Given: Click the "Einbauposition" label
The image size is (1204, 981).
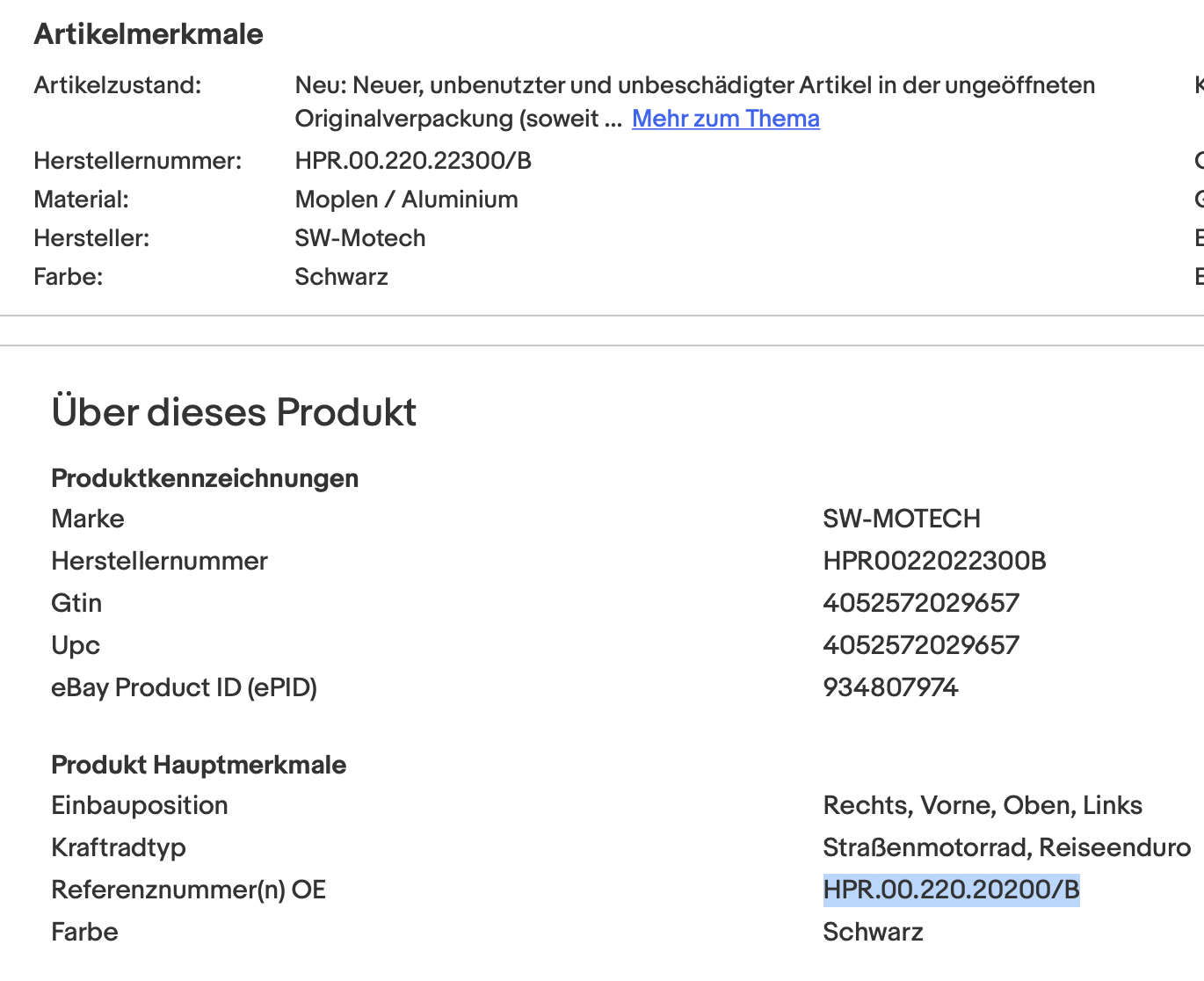Looking at the screenshot, I should 140,805.
